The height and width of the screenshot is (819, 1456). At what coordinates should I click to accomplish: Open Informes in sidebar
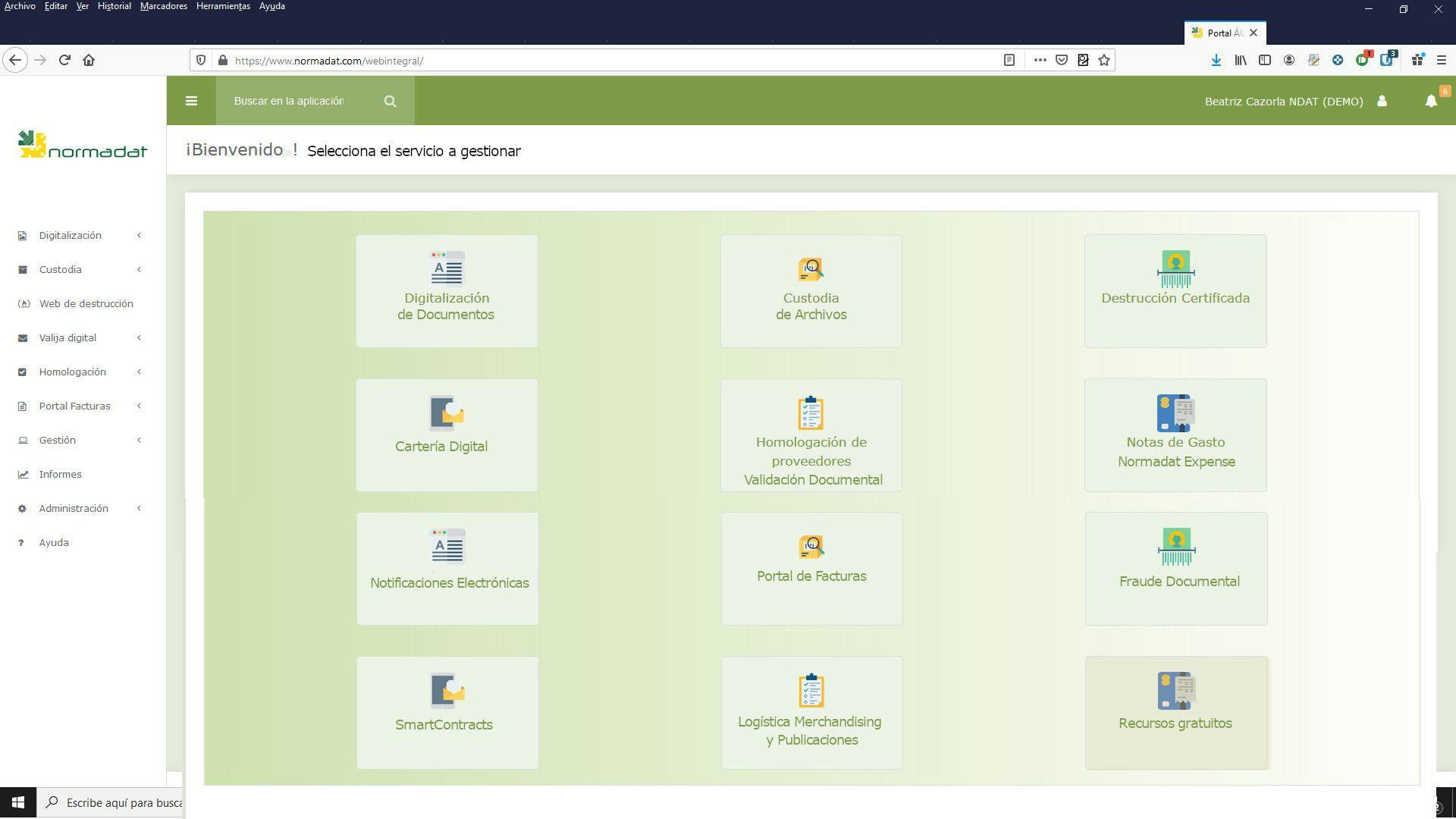click(60, 474)
